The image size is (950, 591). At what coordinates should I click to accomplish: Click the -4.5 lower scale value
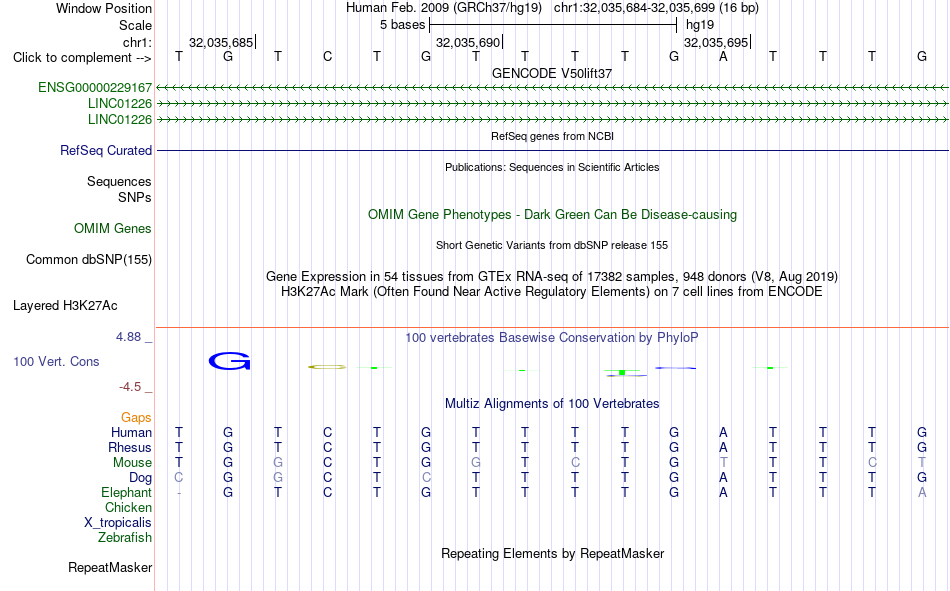click(x=130, y=387)
